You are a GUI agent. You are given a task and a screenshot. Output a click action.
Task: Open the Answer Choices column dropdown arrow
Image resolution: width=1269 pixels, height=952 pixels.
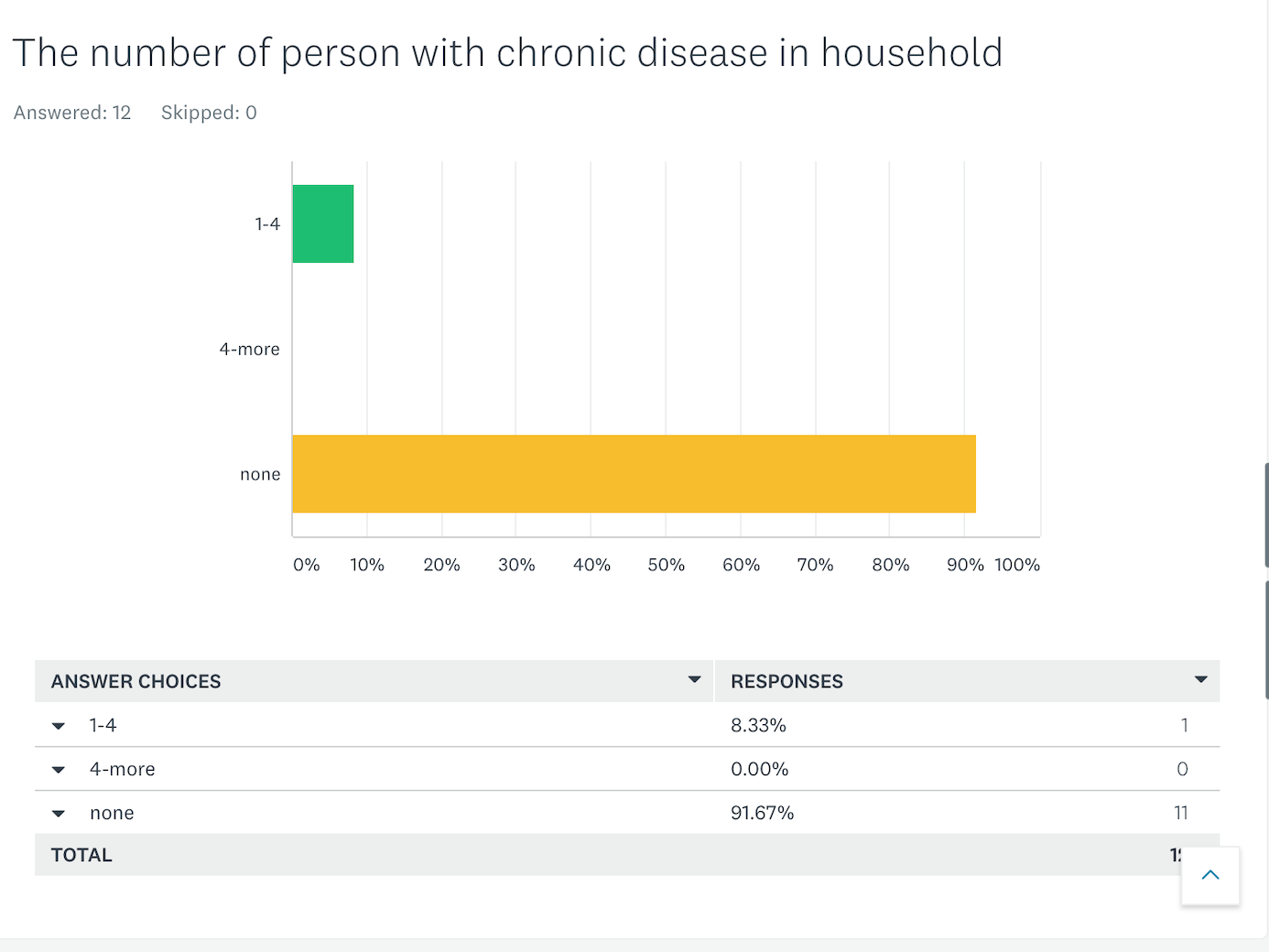point(694,679)
